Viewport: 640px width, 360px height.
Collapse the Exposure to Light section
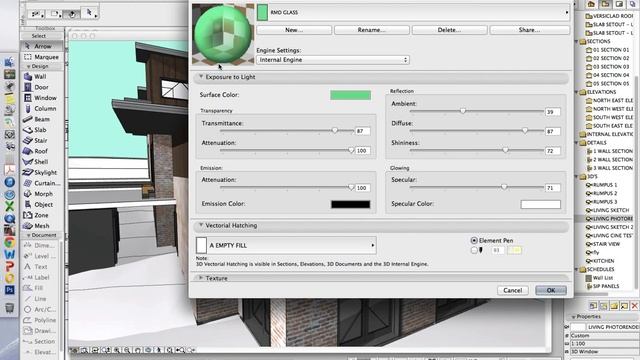point(201,76)
